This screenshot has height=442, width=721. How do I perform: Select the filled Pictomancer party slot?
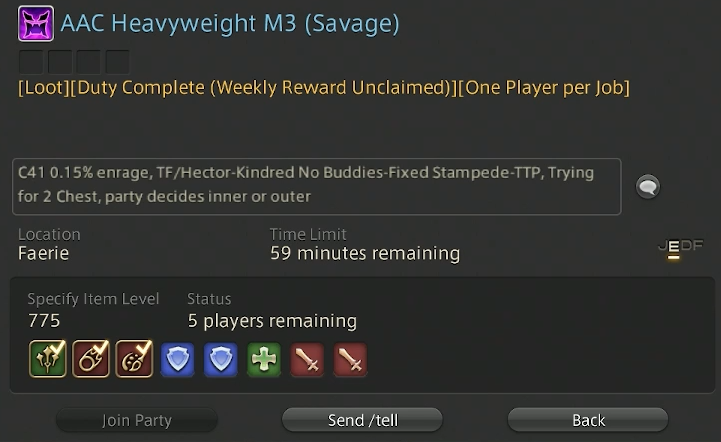pos(134,359)
